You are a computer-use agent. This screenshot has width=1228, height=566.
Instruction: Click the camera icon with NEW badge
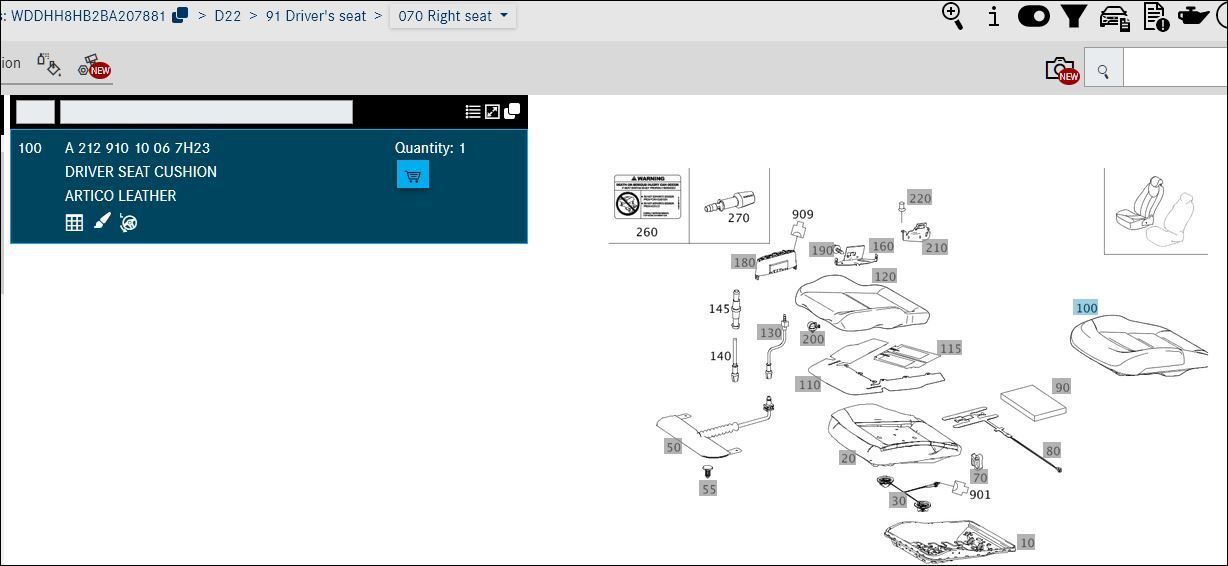pyautogui.click(x=1061, y=69)
